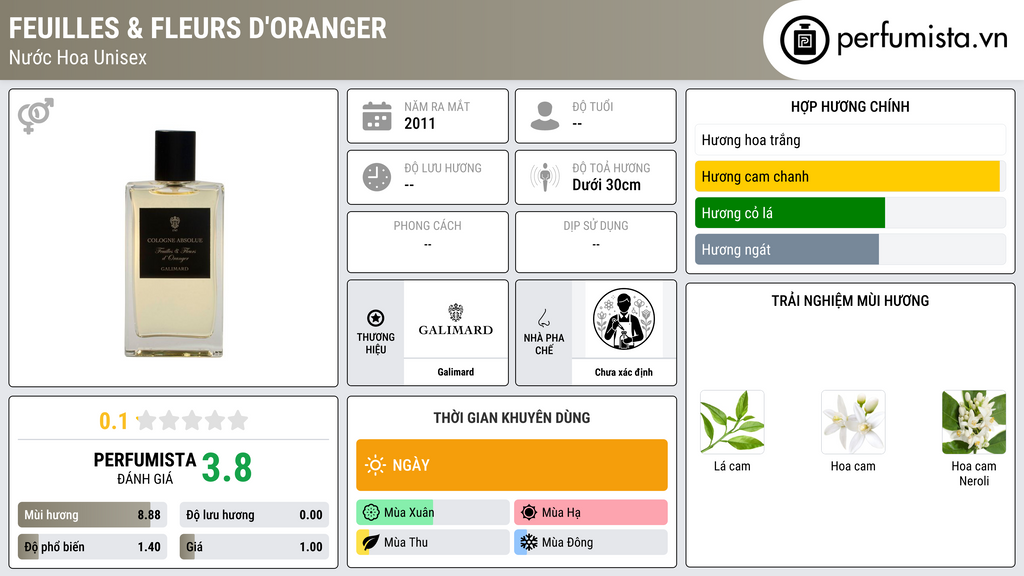Click the snowflake icon for Mùa Đông
Screen dimensions: 1024x576
point(529,542)
